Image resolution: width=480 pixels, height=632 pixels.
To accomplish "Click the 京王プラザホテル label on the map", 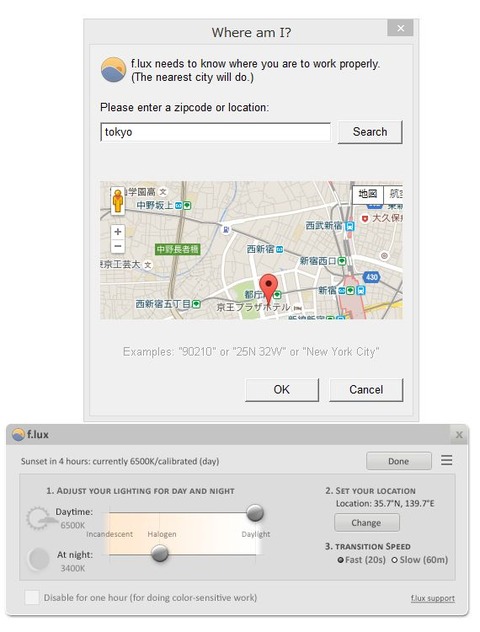I will click(x=253, y=308).
